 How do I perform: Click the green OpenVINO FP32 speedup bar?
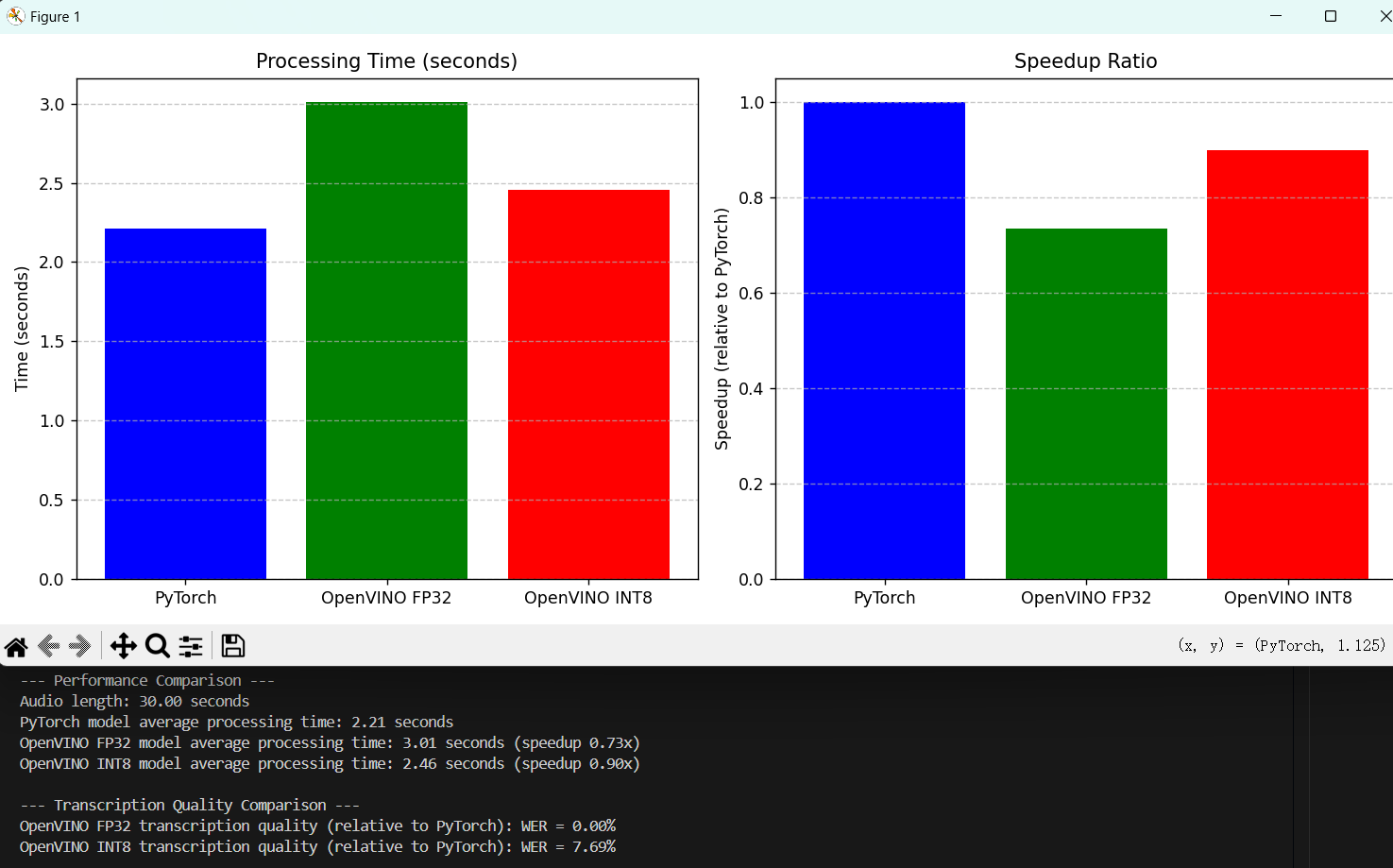pos(1086,404)
